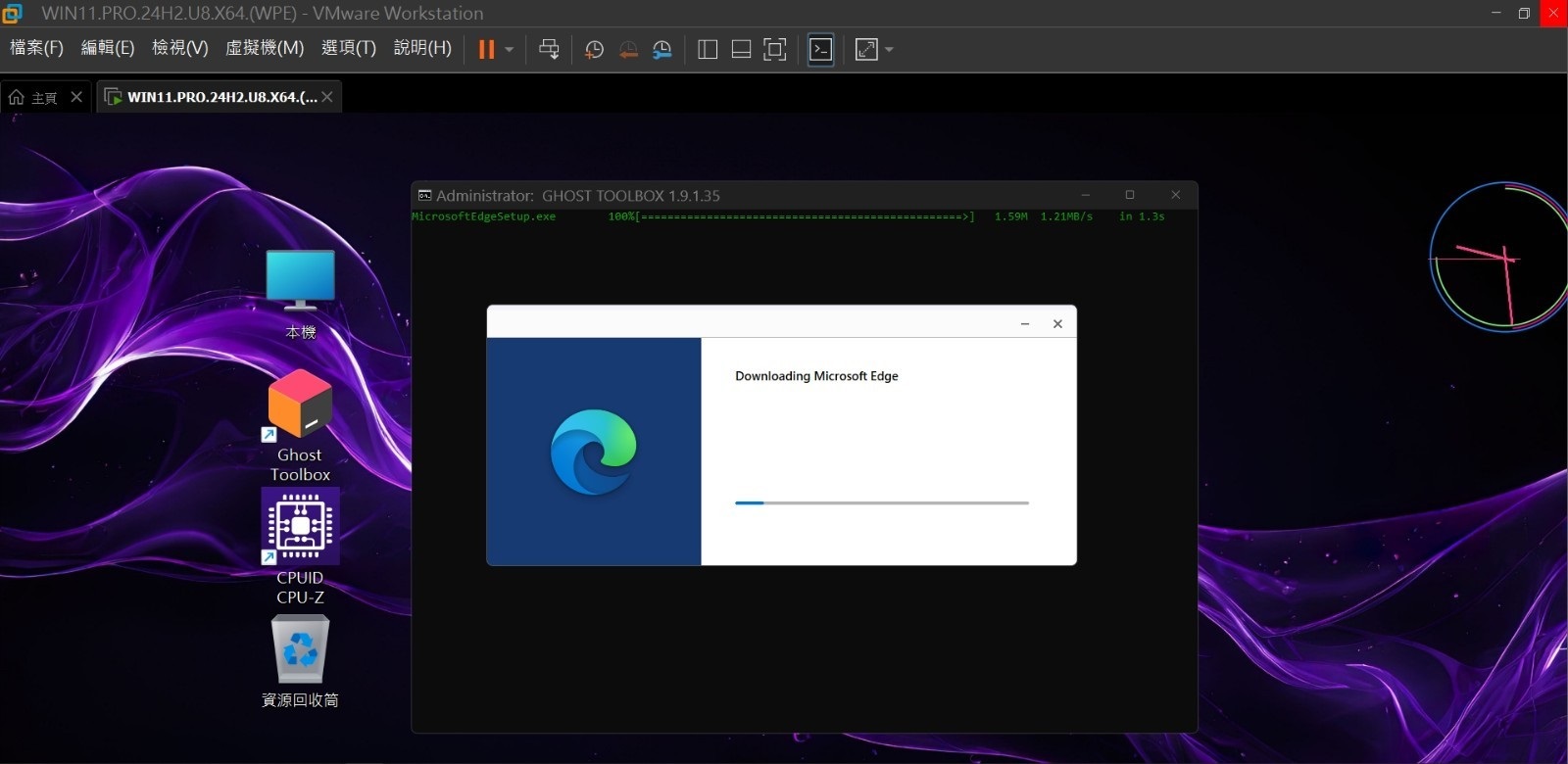Viewport: 1568px width, 764px height.
Task: Switch to console view icon
Action: tap(821, 49)
